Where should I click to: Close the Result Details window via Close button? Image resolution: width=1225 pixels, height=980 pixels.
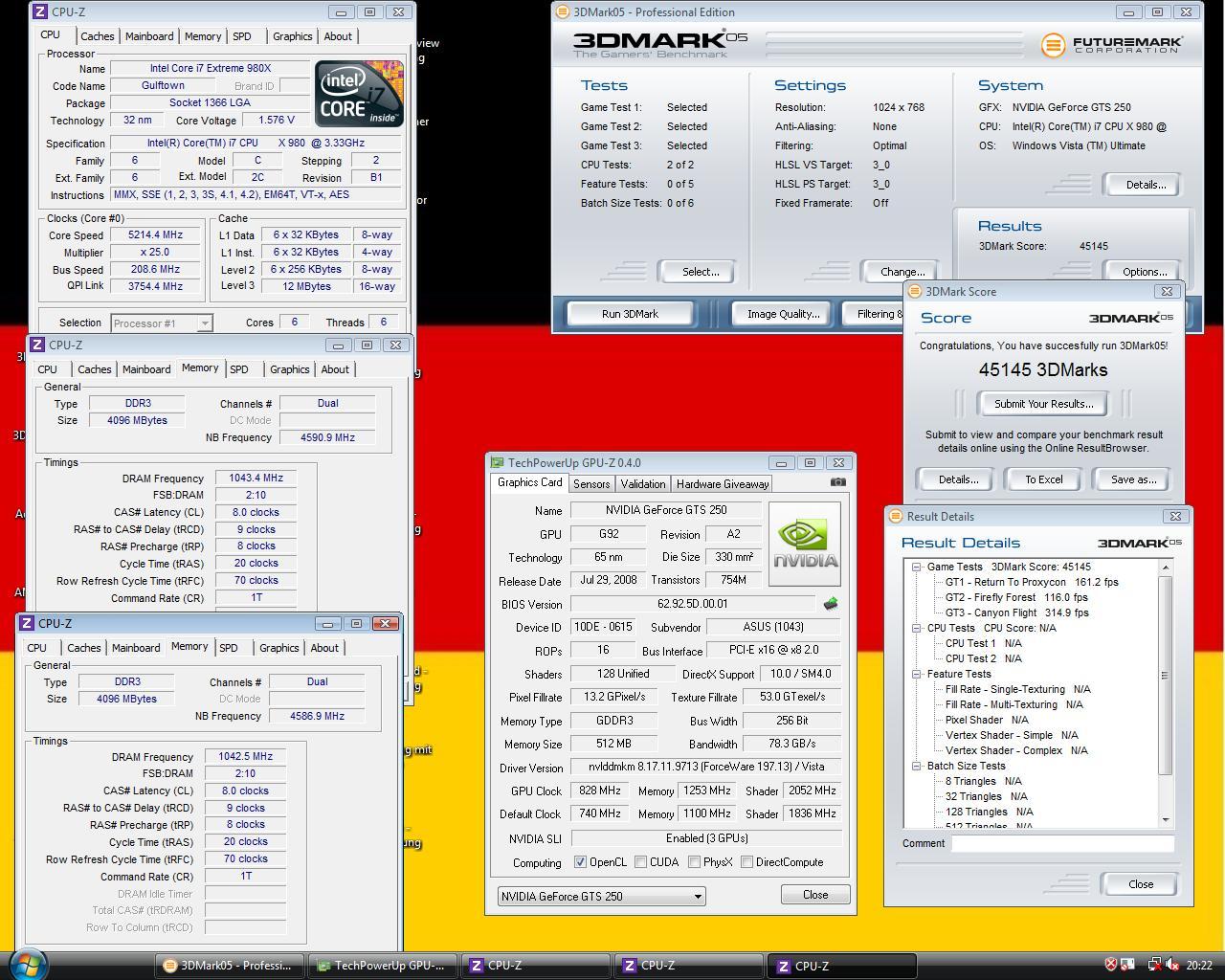1141,884
